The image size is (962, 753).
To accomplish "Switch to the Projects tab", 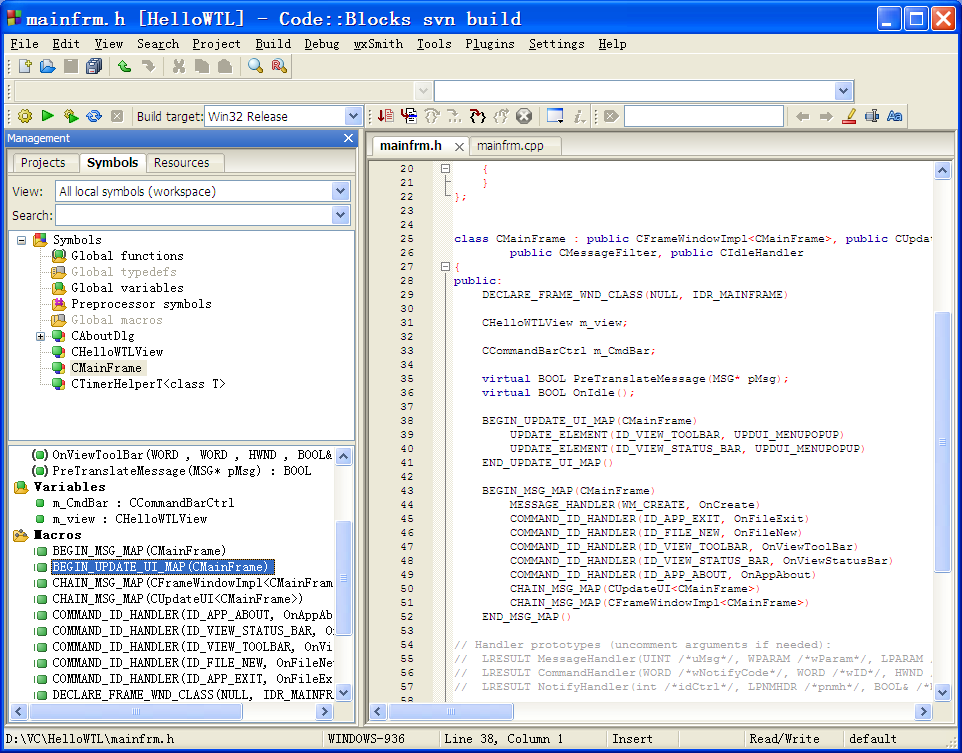I will click(43, 163).
